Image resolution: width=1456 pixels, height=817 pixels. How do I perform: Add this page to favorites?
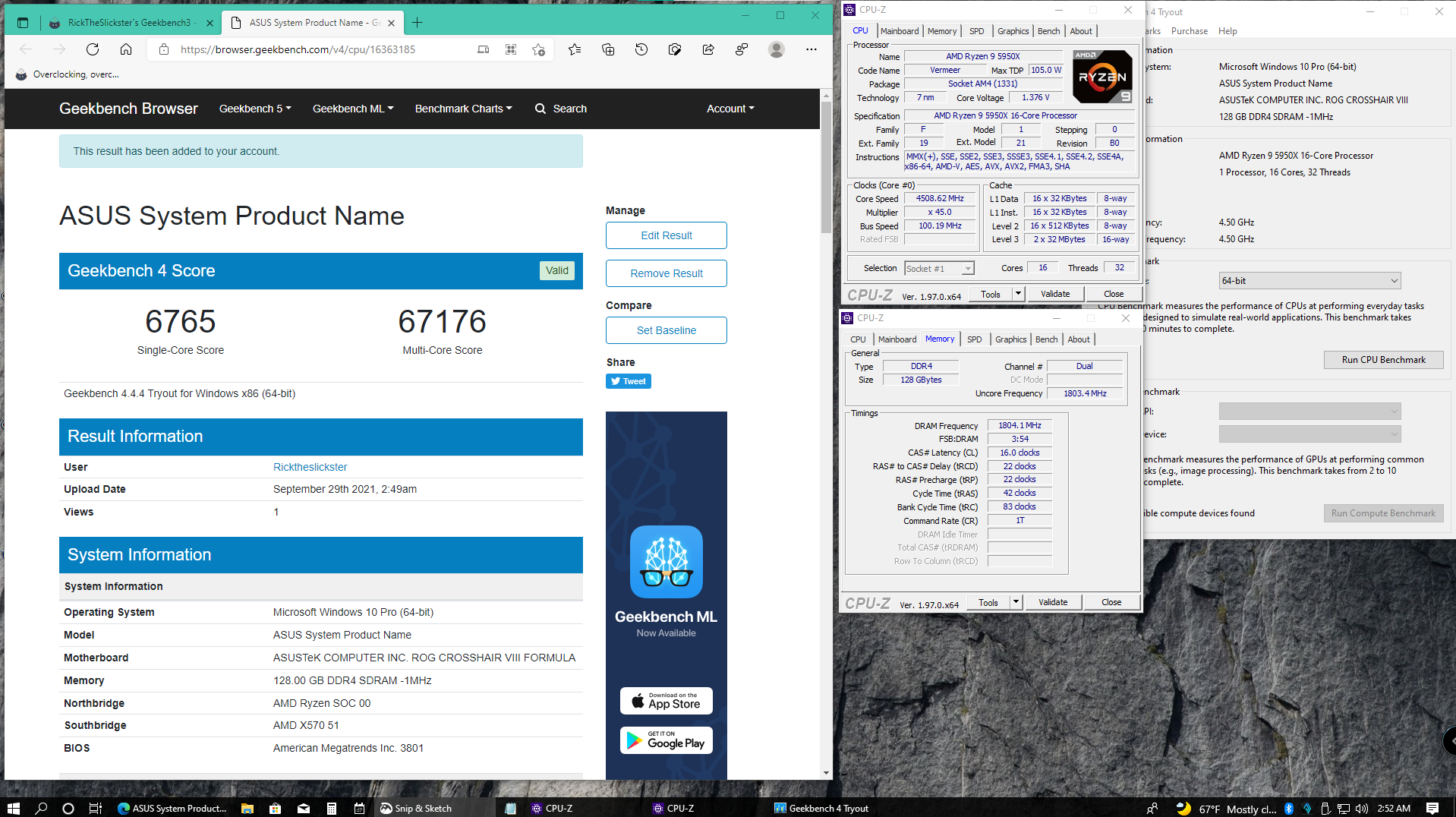(x=538, y=49)
